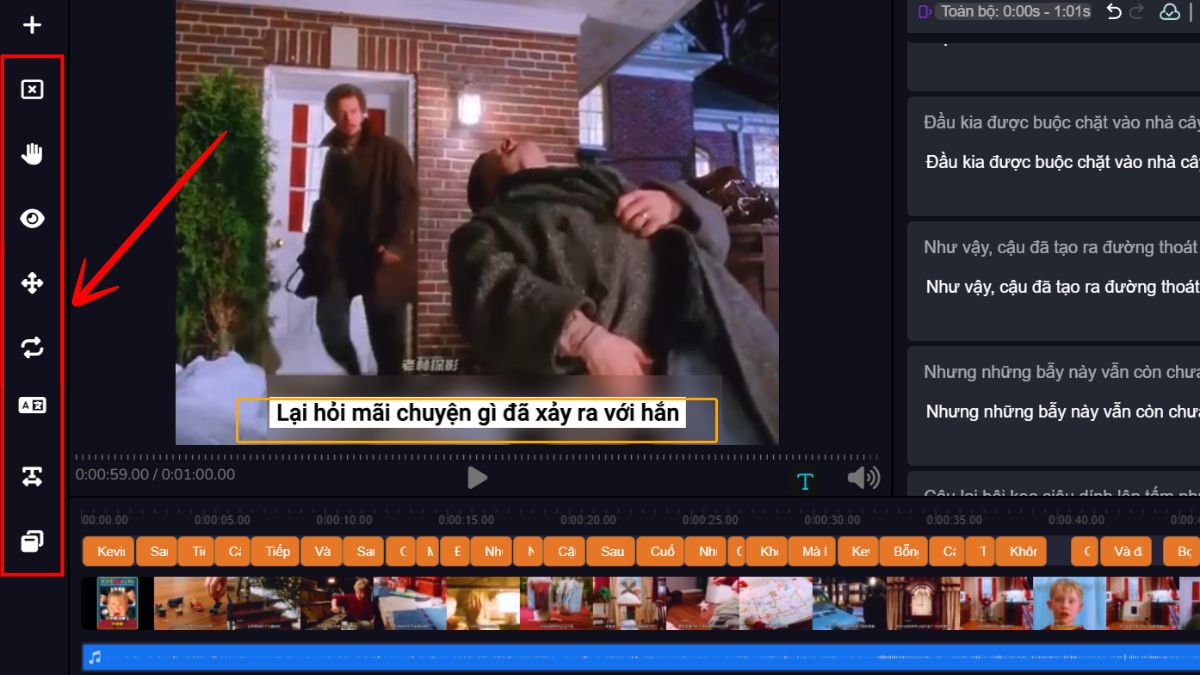Click the music note icon on audio track
1200x675 pixels.
tap(94, 657)
